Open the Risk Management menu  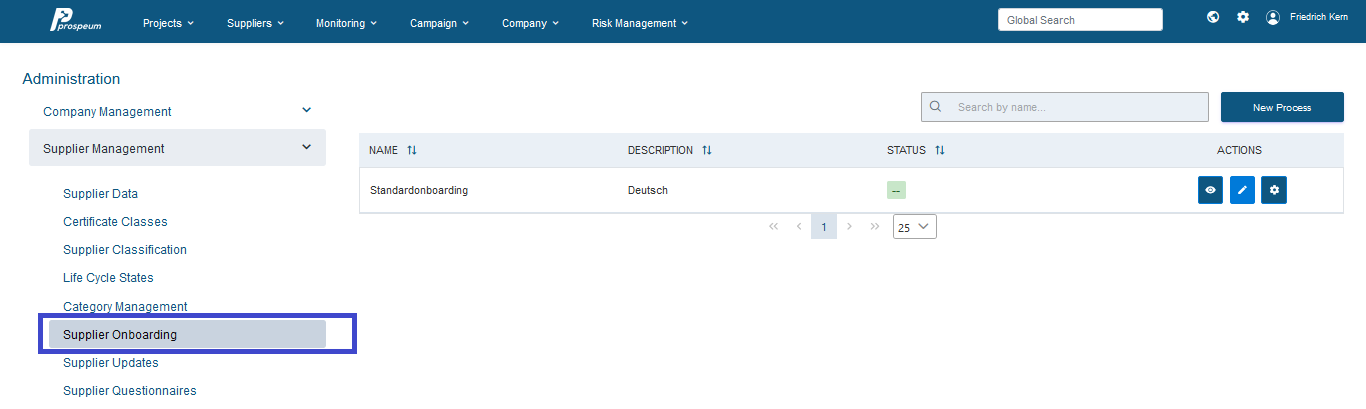pyautogui.click(x=640, y=23)
